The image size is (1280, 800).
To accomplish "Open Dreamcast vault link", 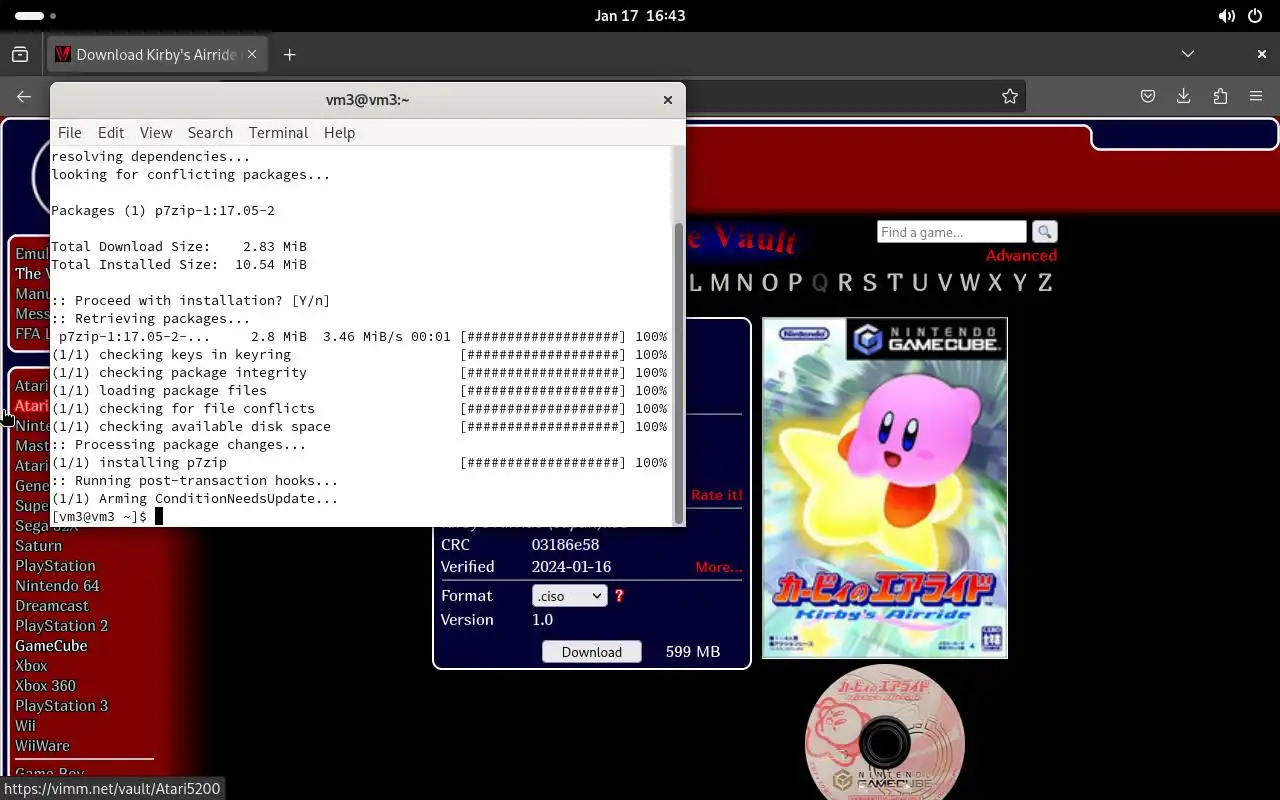I will 52,606.
